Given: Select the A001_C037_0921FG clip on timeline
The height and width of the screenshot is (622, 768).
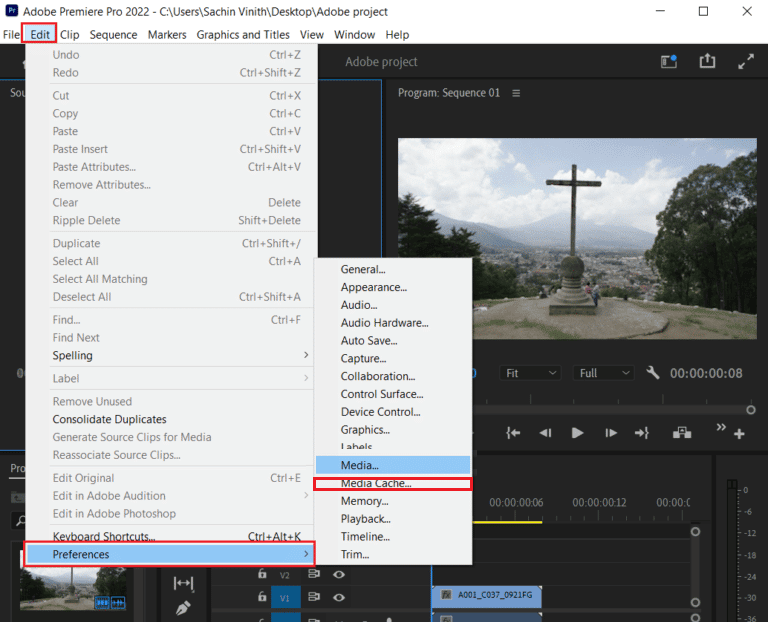Looking at the screenshot, I should pos(487,595).
